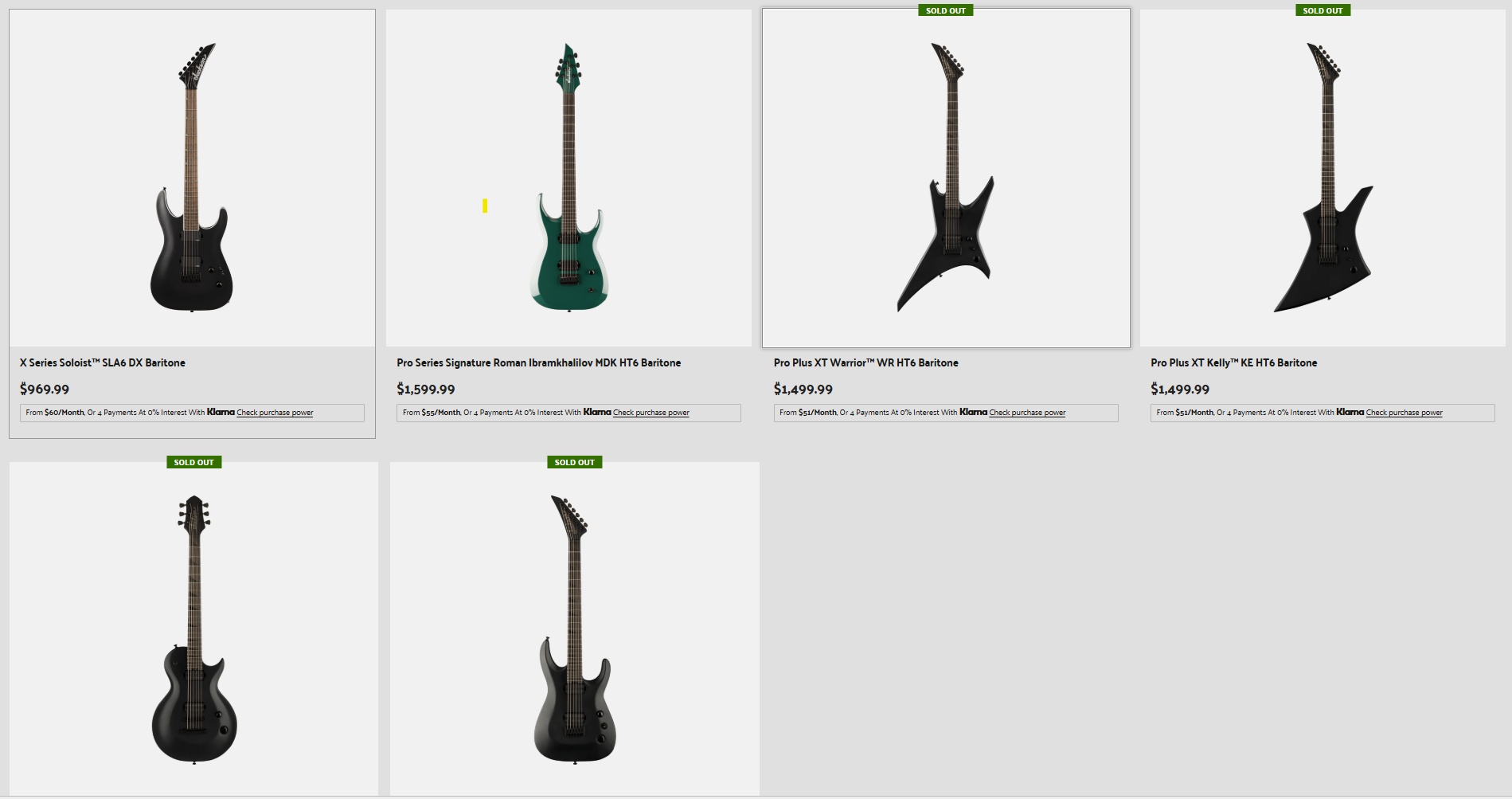Click the SOLD OUT badge above the single-cut guitar
Viewport: 1512px width, 799px height.
pos(194,462)
